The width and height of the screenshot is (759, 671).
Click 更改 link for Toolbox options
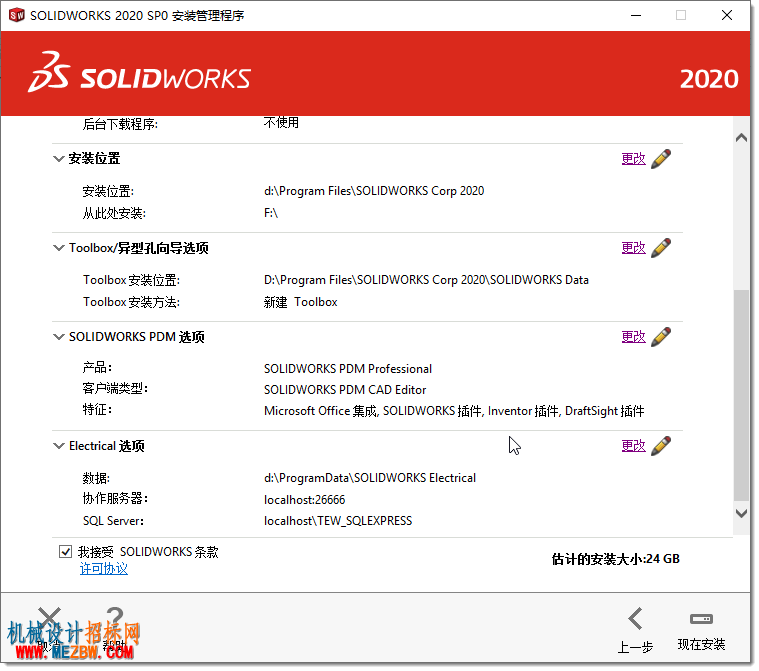(x=634, y=248)
